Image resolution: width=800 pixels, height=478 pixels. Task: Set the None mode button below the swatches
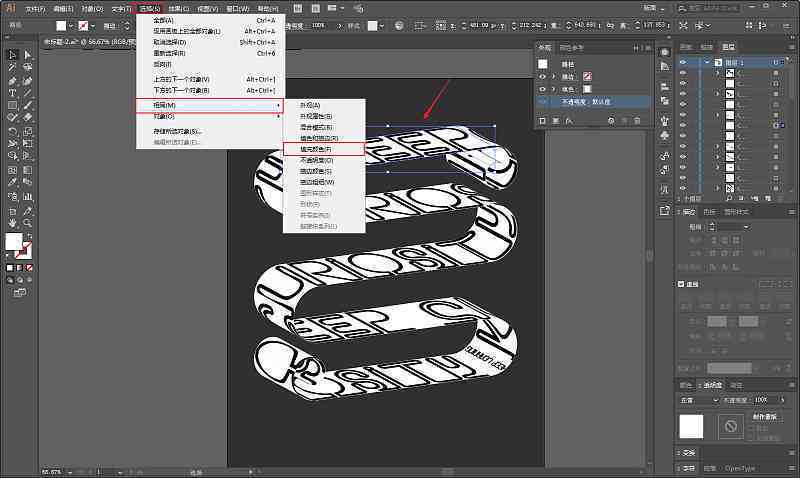coord(29,267)
